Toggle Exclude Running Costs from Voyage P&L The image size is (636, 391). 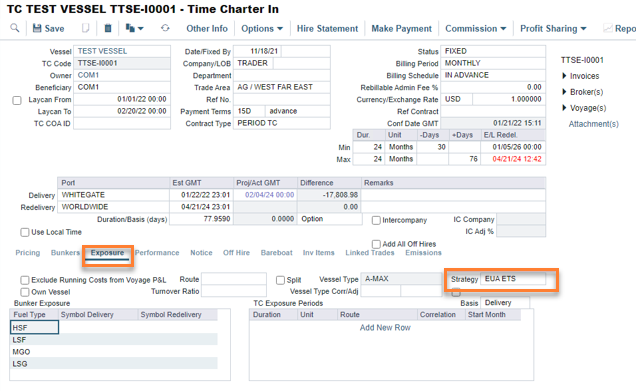click(25, 280)
